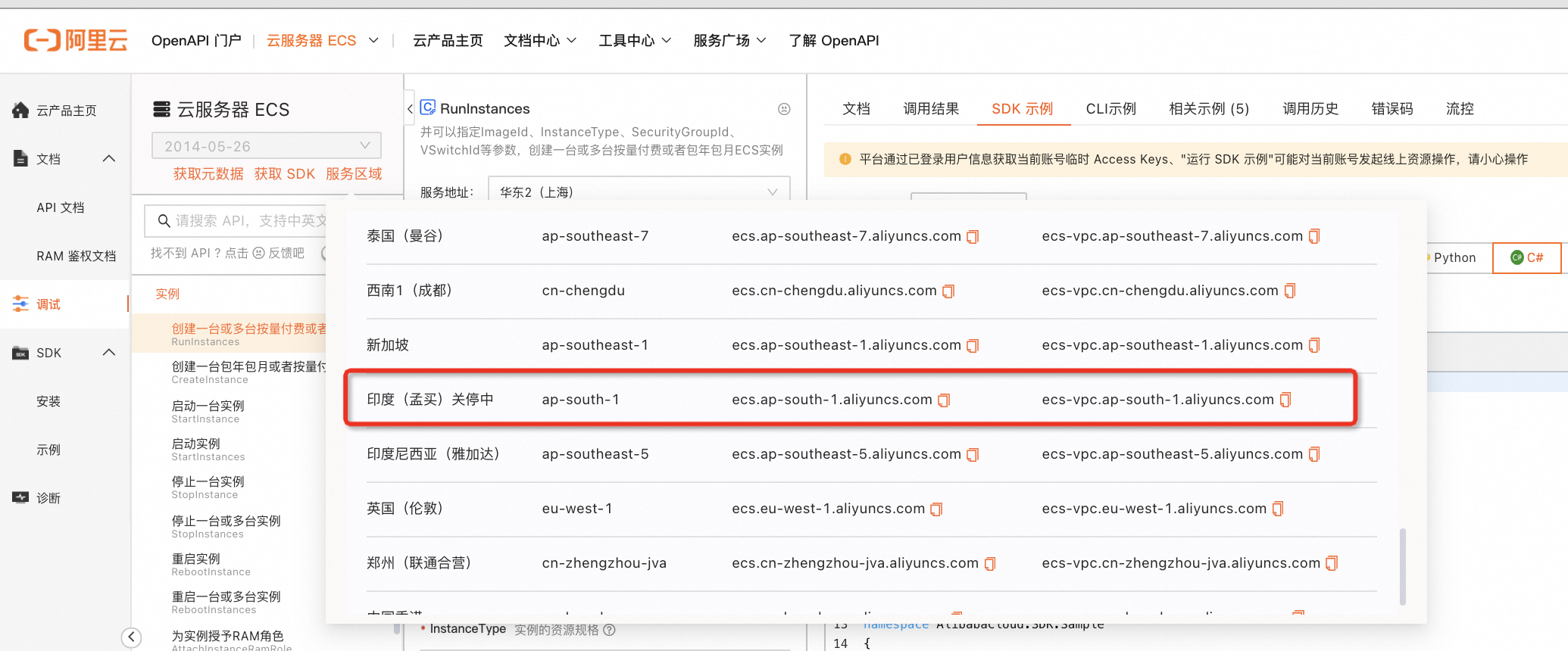Screen dimensions: 1568x651
Task: Copy ecs-vpc.ap-southeast-7.aliyuncs.com endpoint
Action: 1314,237
